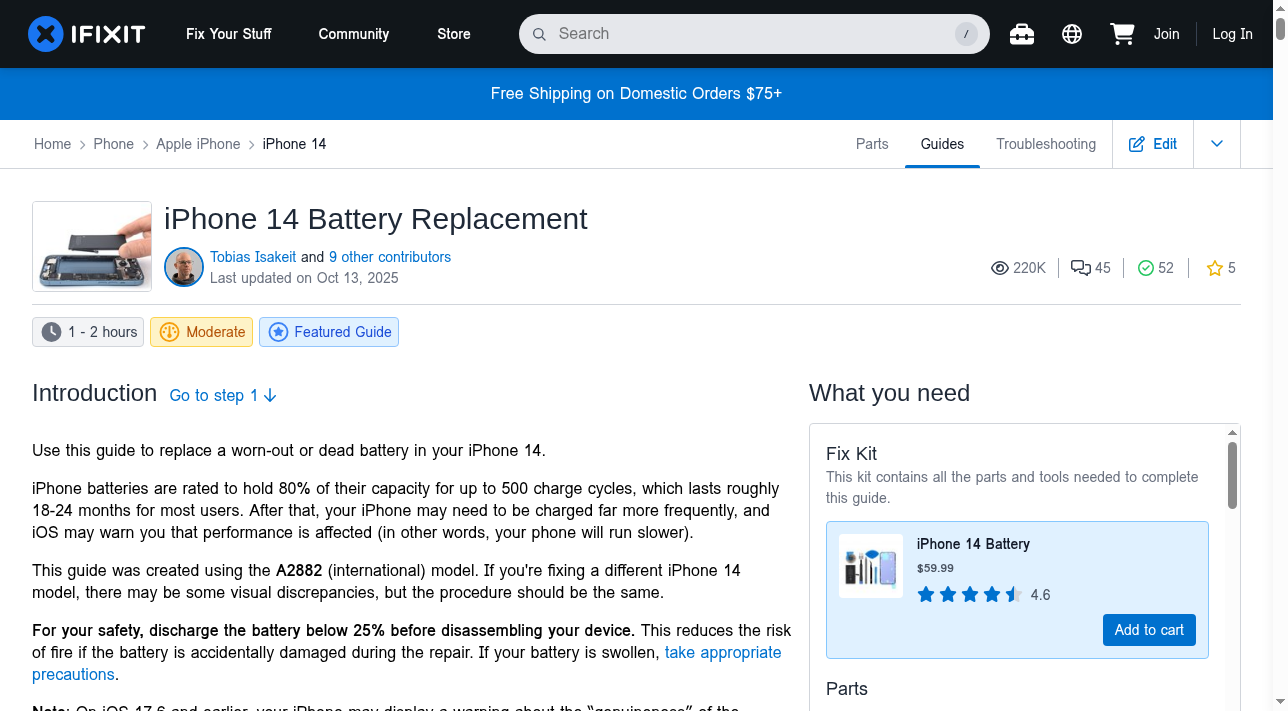Open the comments icon showing 45
Image resolution: width=1288 pixels, height=711 pixels.
click(x=1080, y=268)
